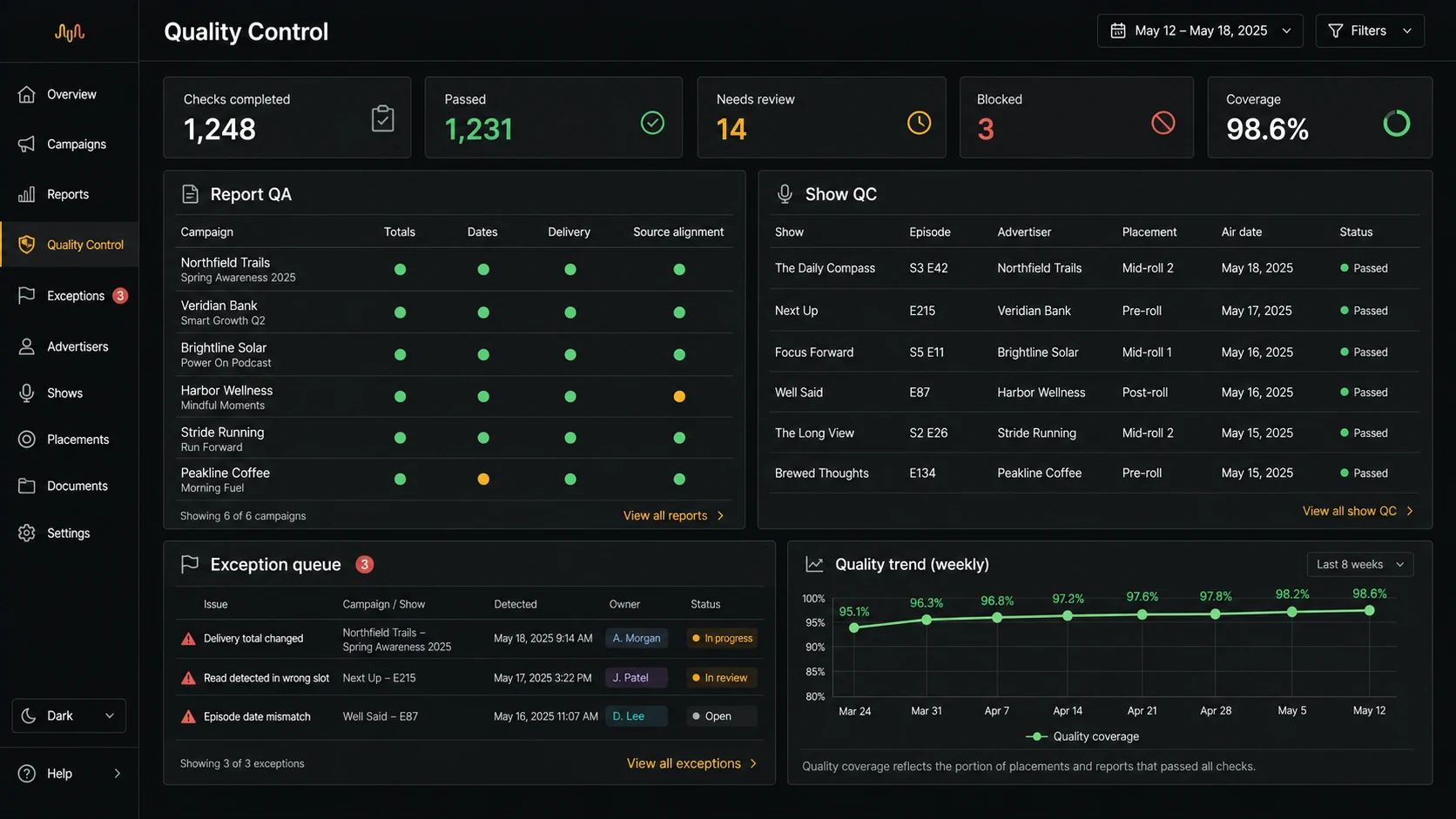The height and width of the screenshot is (819, 1456).
Task: Open the Filters dropdown
Action: [1370, 30]
